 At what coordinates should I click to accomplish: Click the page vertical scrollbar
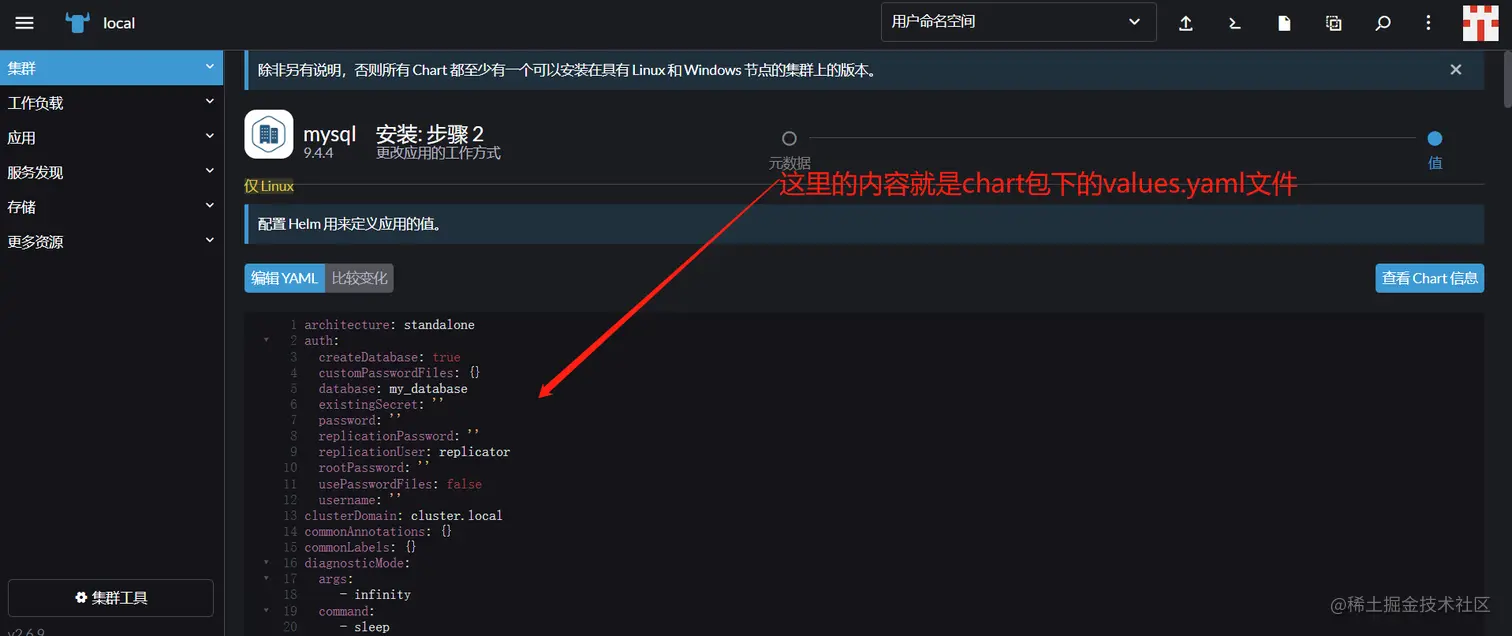[x=1506, y=79]
